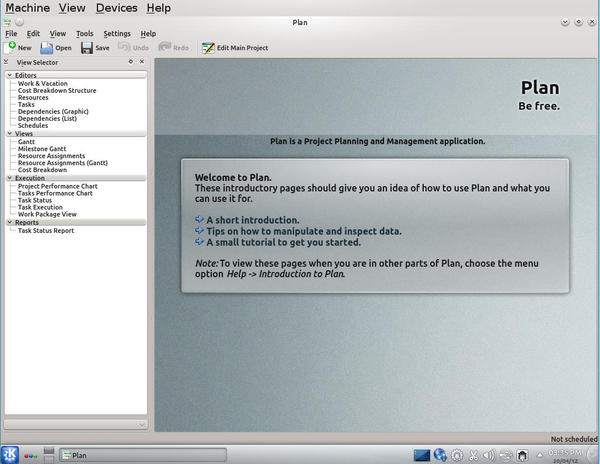
Task: Click the Plan window menu icon in titlebar
Action: 7,22
